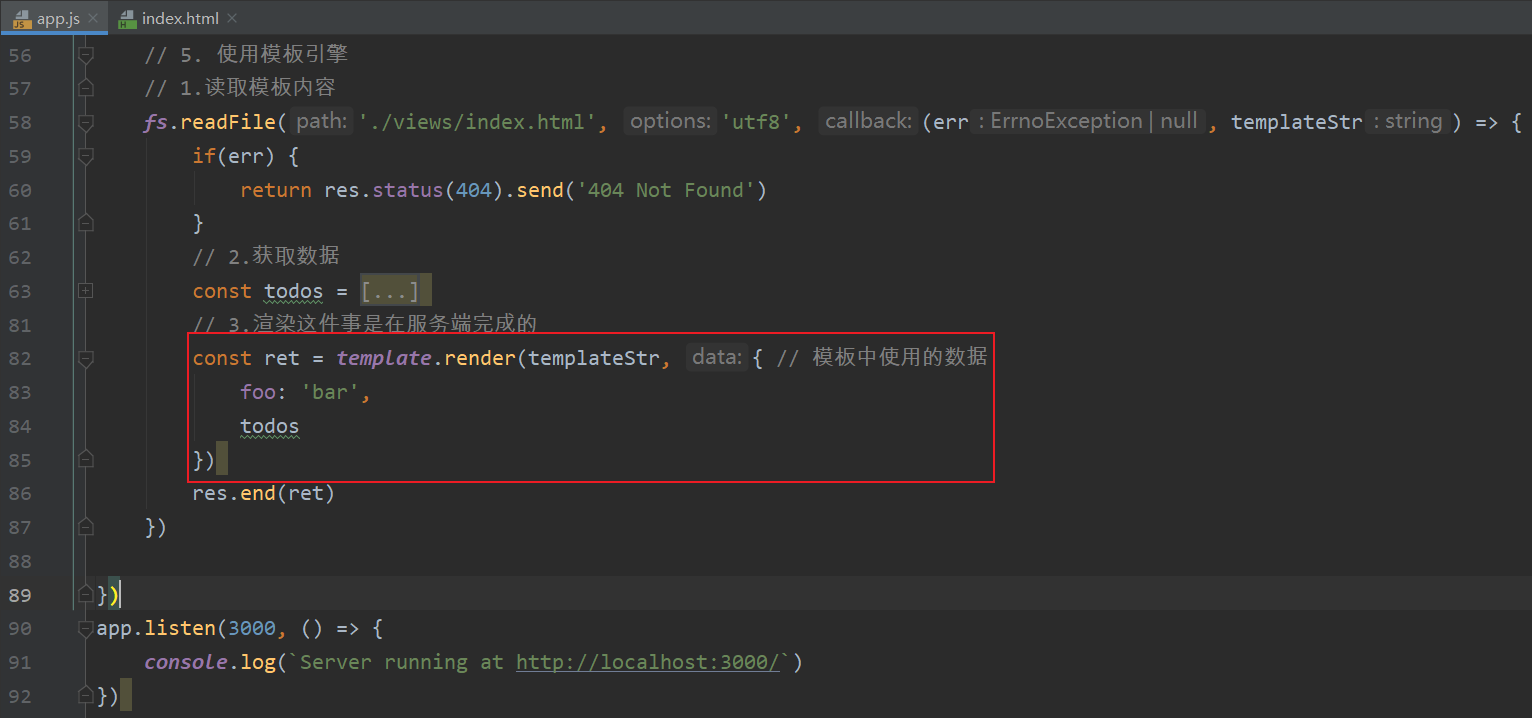
Task: Close the app.js tab
Action: 93,18
